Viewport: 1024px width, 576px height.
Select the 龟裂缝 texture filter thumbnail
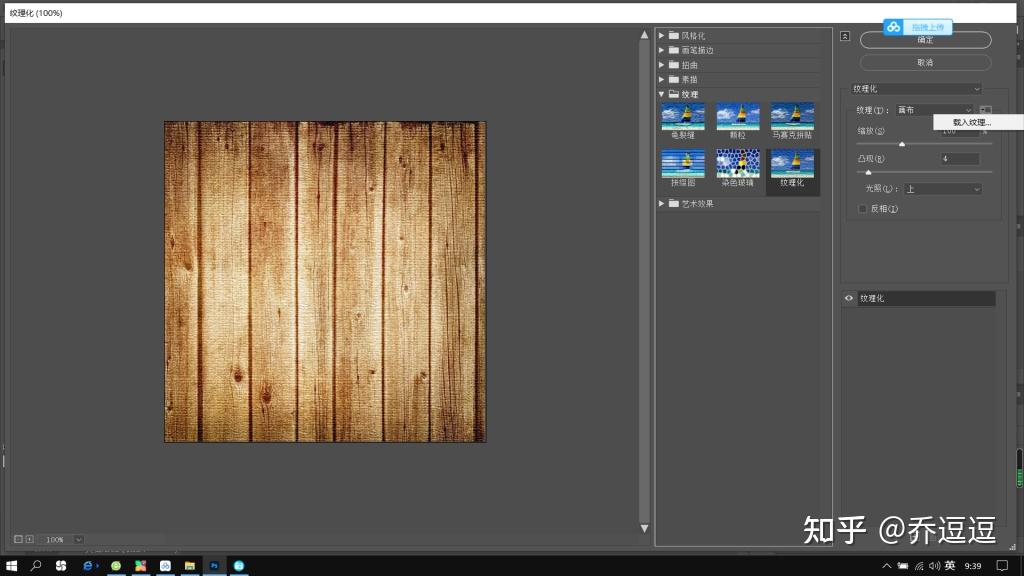(683, 116)
